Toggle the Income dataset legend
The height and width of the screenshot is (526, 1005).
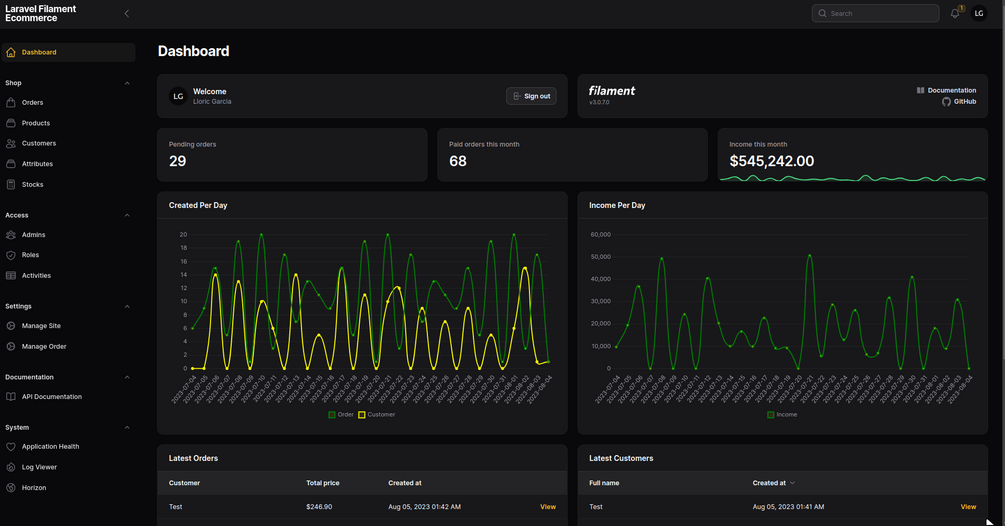782,415
